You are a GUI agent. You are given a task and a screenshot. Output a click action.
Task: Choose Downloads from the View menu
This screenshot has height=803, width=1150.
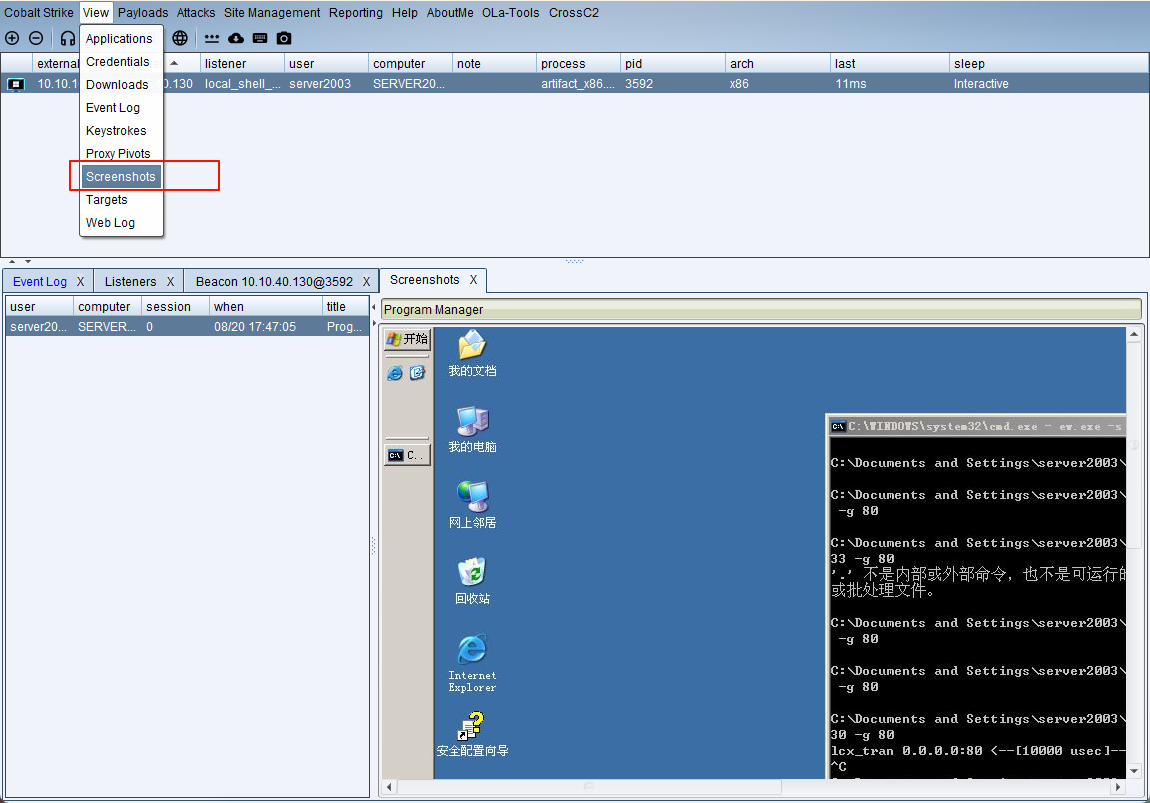(121, 84)
